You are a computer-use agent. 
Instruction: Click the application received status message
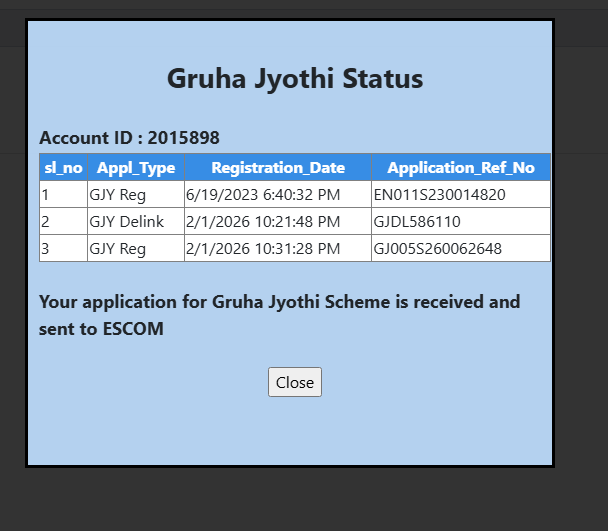279,315
